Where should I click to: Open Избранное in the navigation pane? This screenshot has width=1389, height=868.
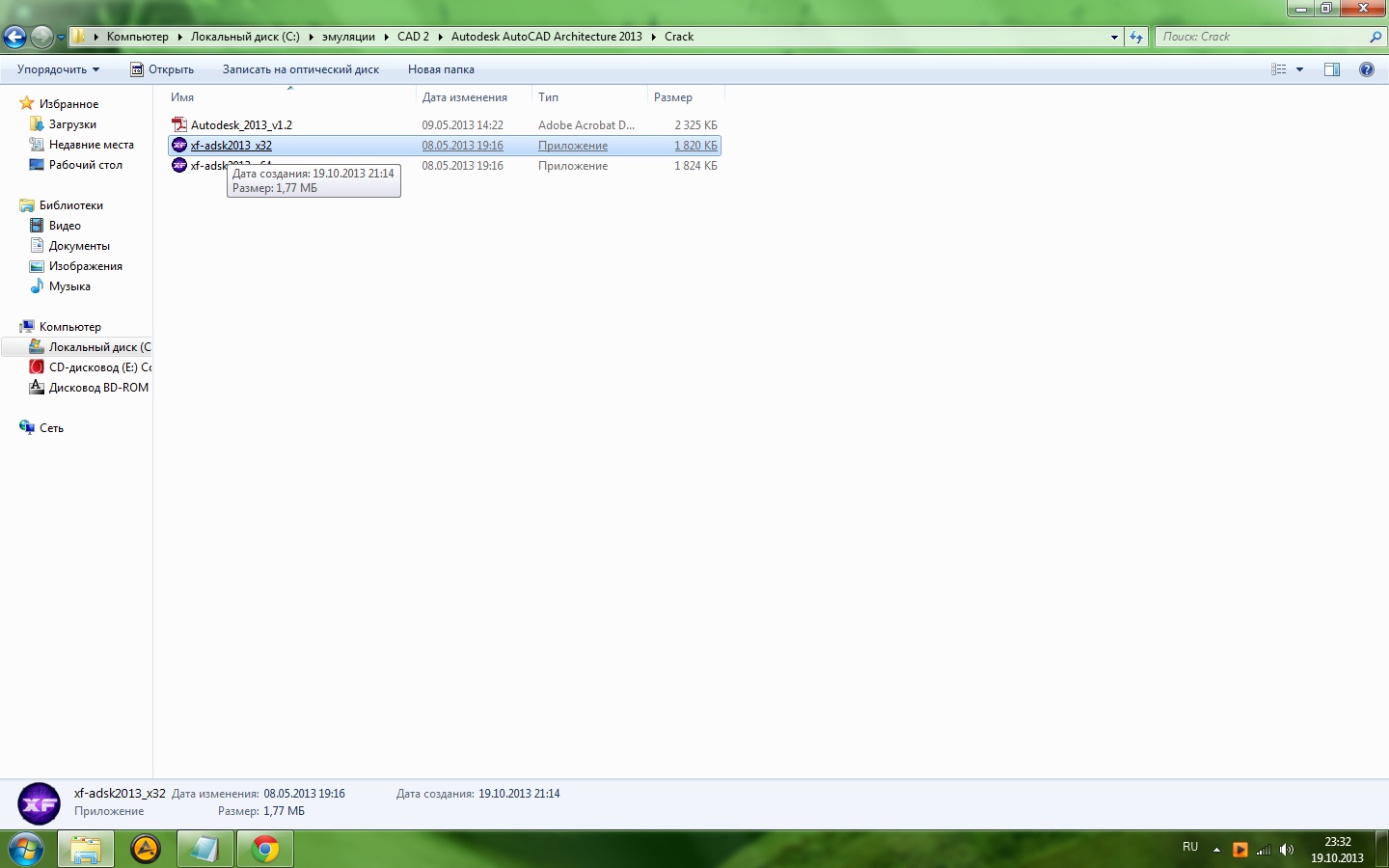68,104
